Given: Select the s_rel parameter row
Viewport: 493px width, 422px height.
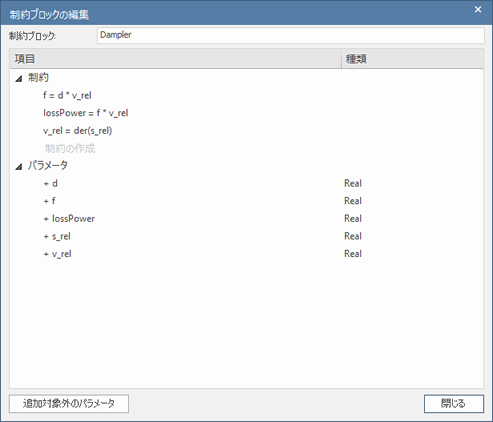Looking at the screenshot, I should [x=246, y=236].
